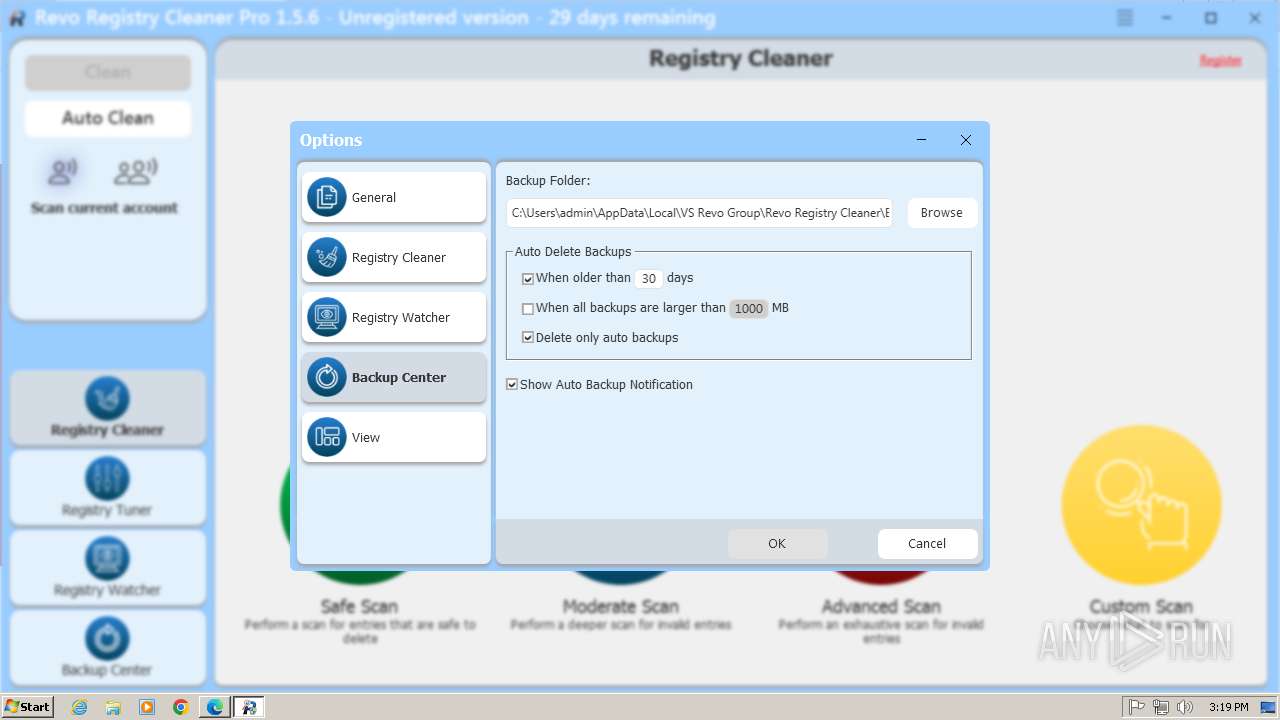
Task: Close the Options dialog
Action: pyautogui.click(x=966, y=140)
